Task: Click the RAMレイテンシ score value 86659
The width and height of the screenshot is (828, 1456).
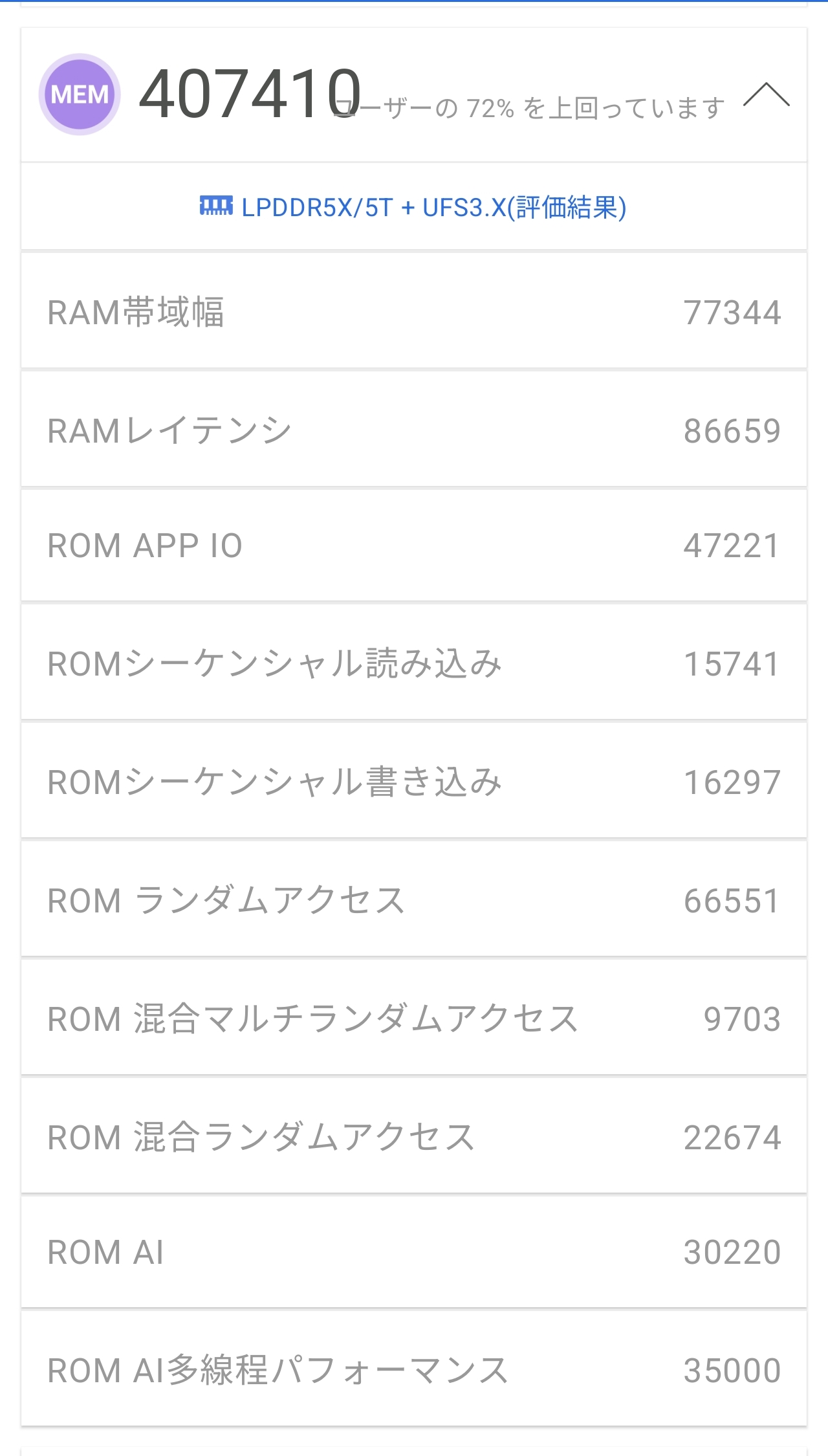Action: [x=732, y=431]
